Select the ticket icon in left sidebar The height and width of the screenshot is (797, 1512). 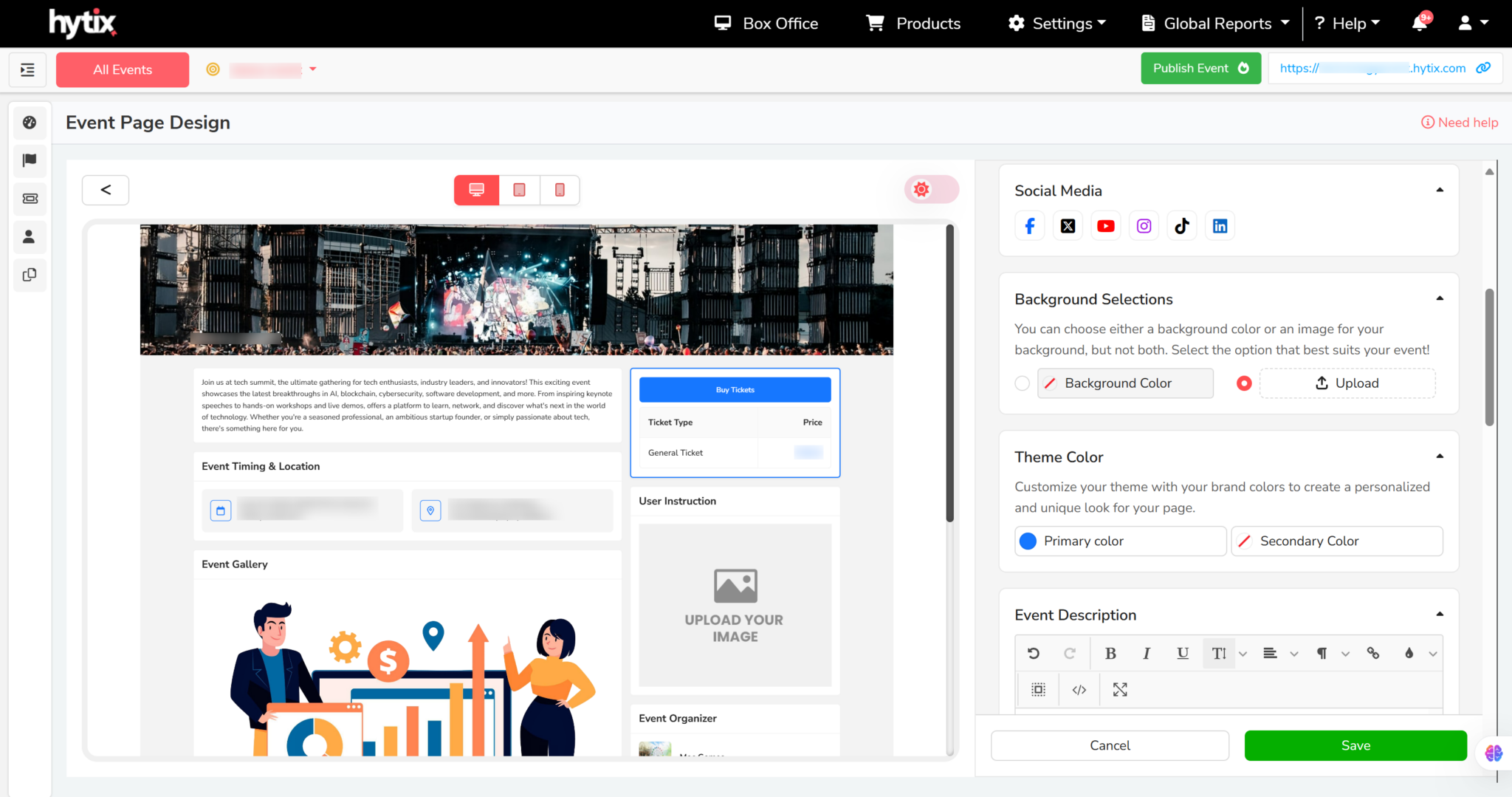coord(30,199)
